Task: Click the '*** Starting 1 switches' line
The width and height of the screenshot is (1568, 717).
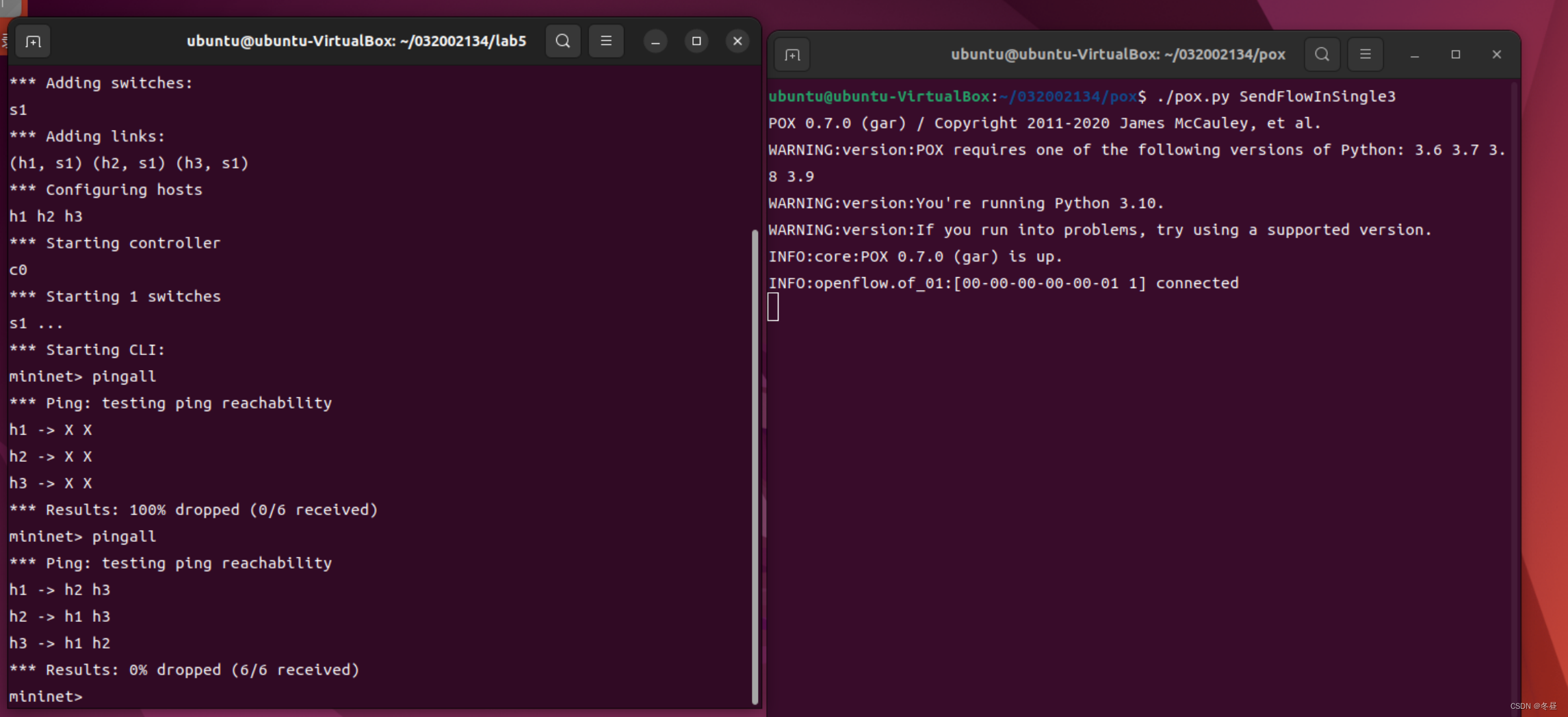Action: tap(115, 296)
